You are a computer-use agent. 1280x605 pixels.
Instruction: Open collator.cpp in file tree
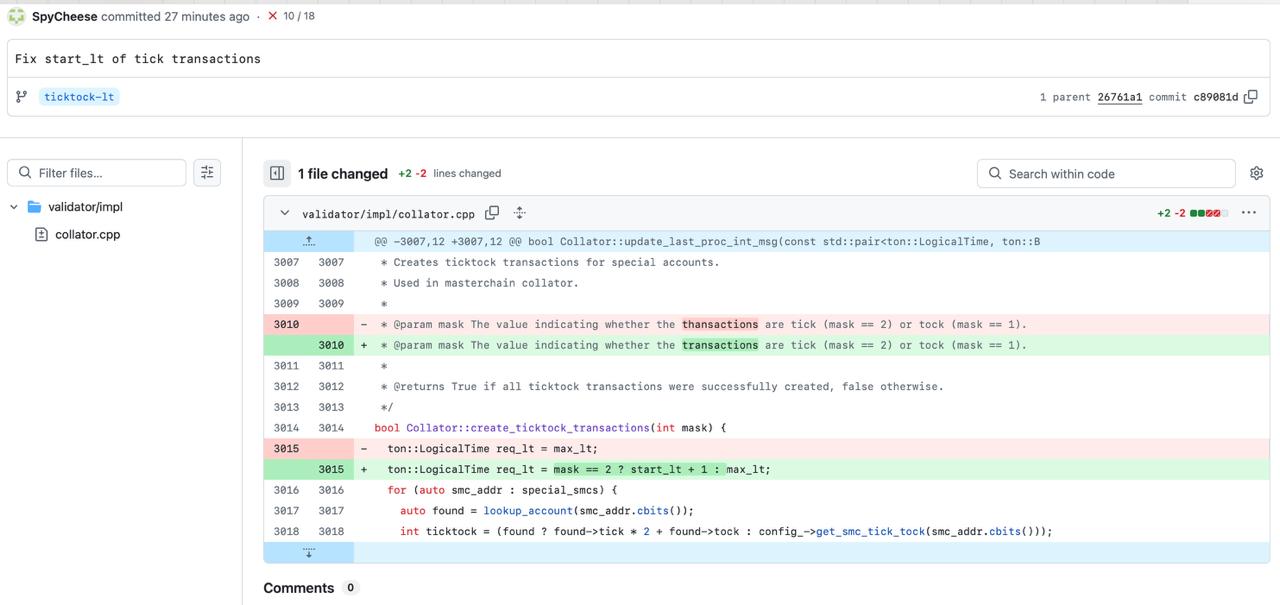tap(87, 235)
